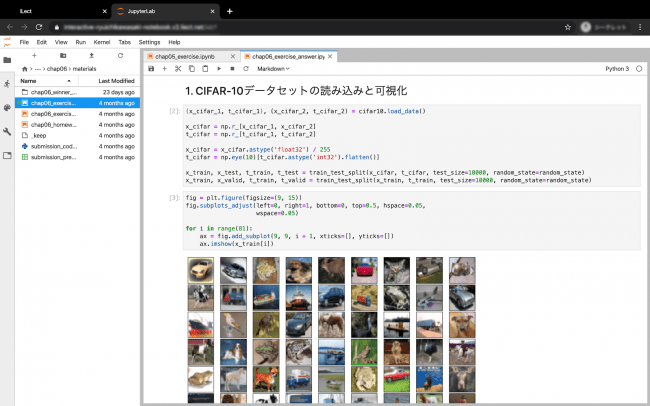
Task: Click materials in the breadcrumb path
Action: coord(84,69)
